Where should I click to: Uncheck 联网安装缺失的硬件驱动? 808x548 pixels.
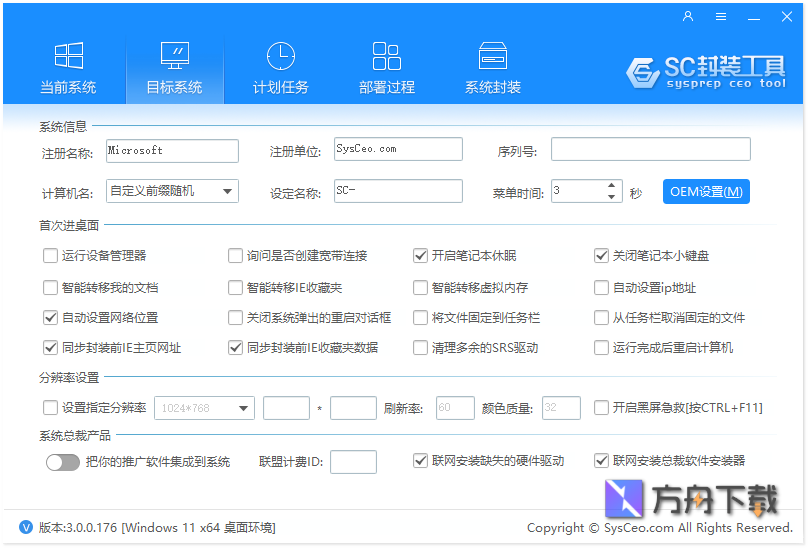tap(420, 460)
